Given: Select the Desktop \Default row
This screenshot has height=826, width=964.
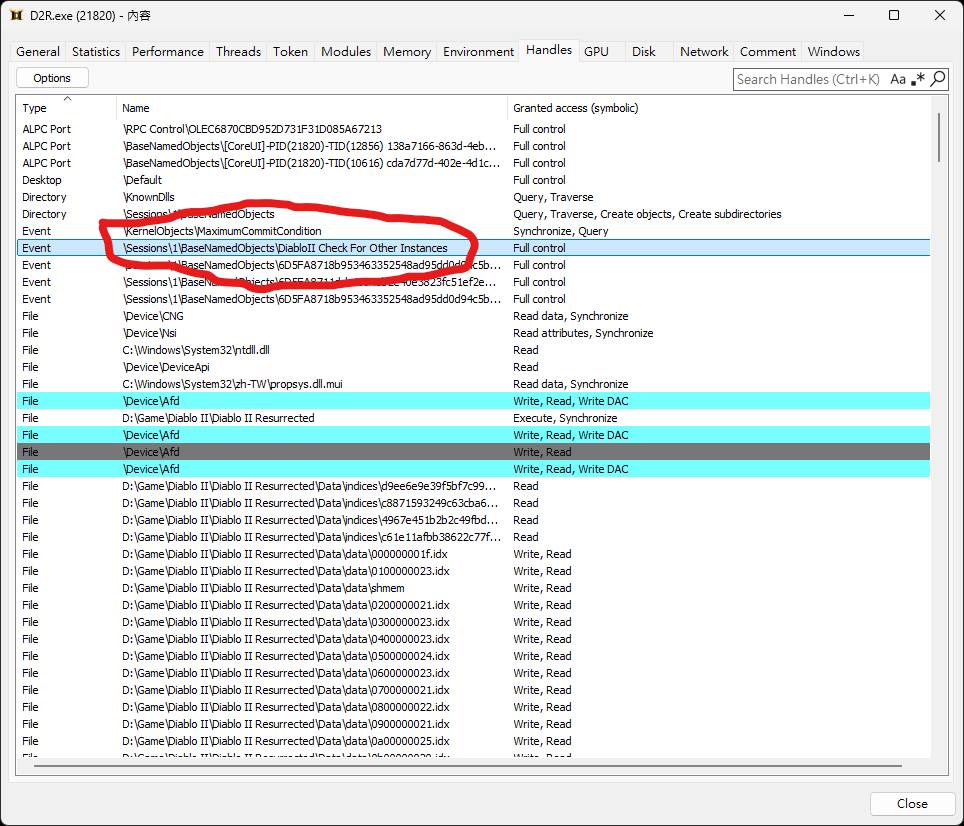Looking at the screenshot, I should click(473, 180).
